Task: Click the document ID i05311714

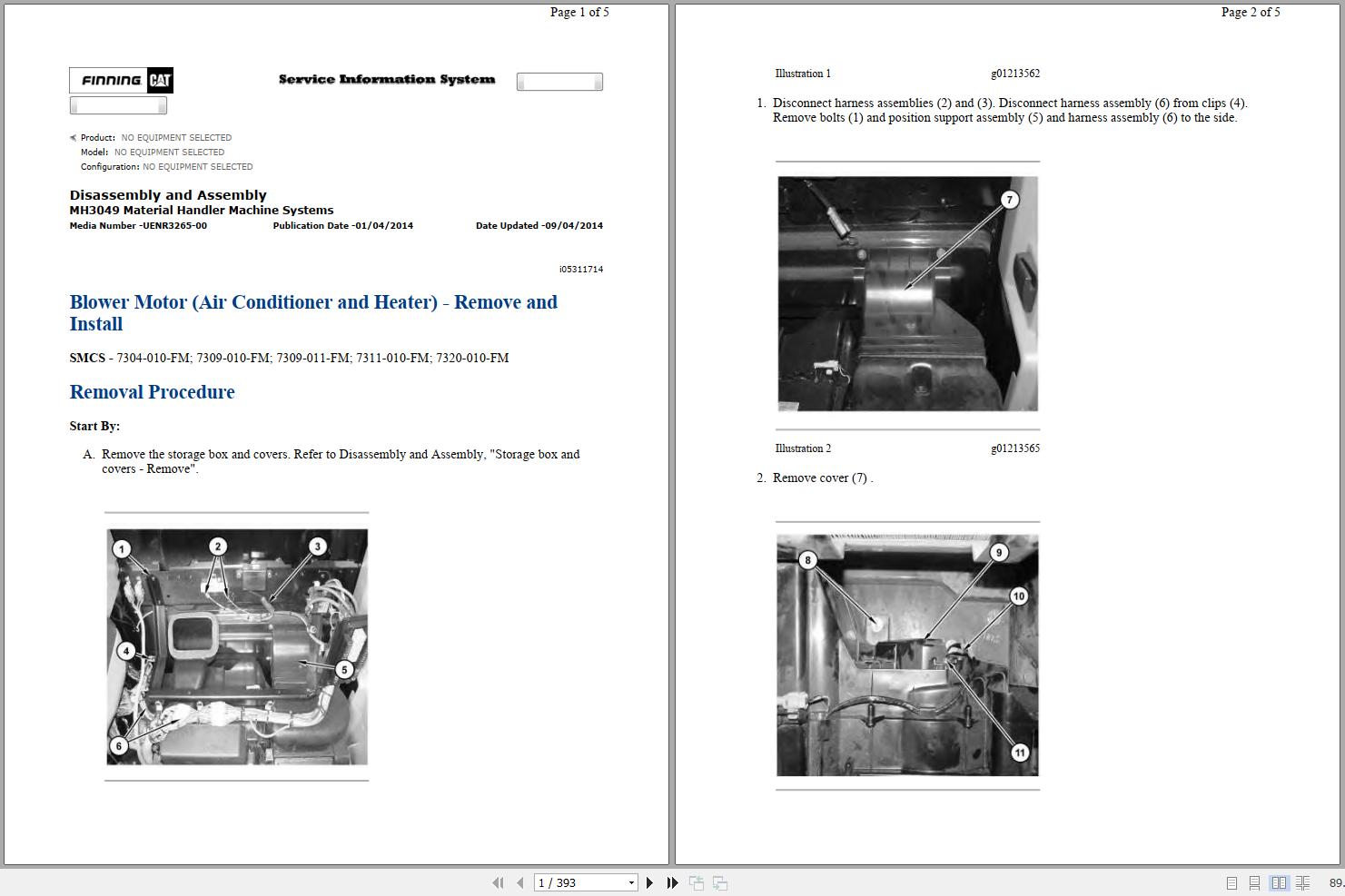Action: [581, 270]
